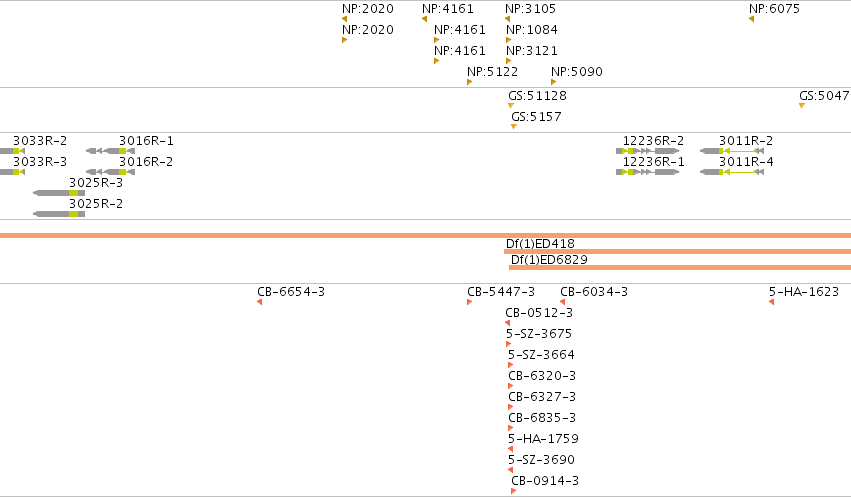Click NP:2020 insertion with left-pointing arrow
The height and width of the screenshot is (497, 851).
click(345, 19)
